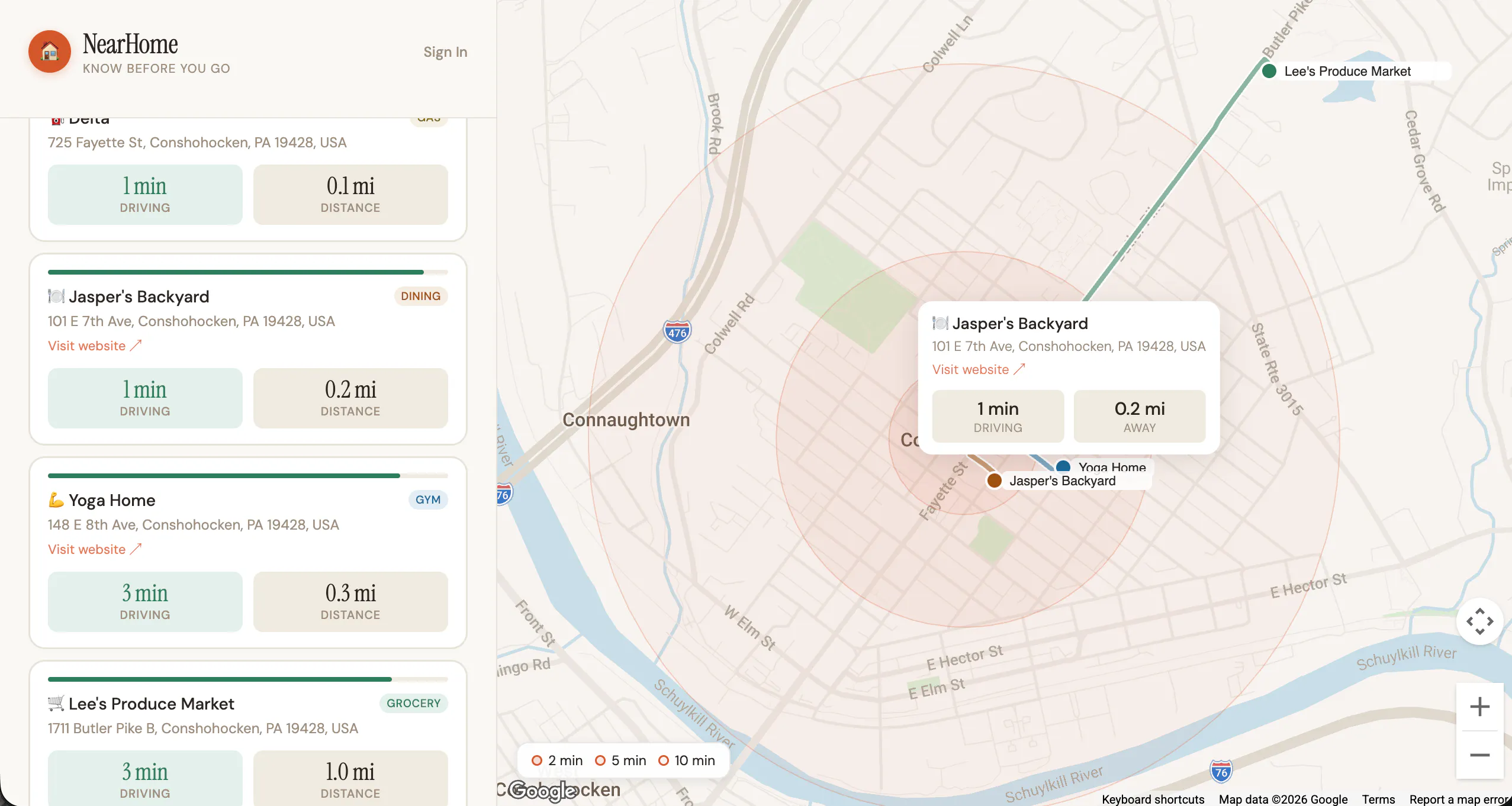The height and width of the screenshot is (806, 1512).
Task: Open the Sign In link
Action: tap(445, 52)
